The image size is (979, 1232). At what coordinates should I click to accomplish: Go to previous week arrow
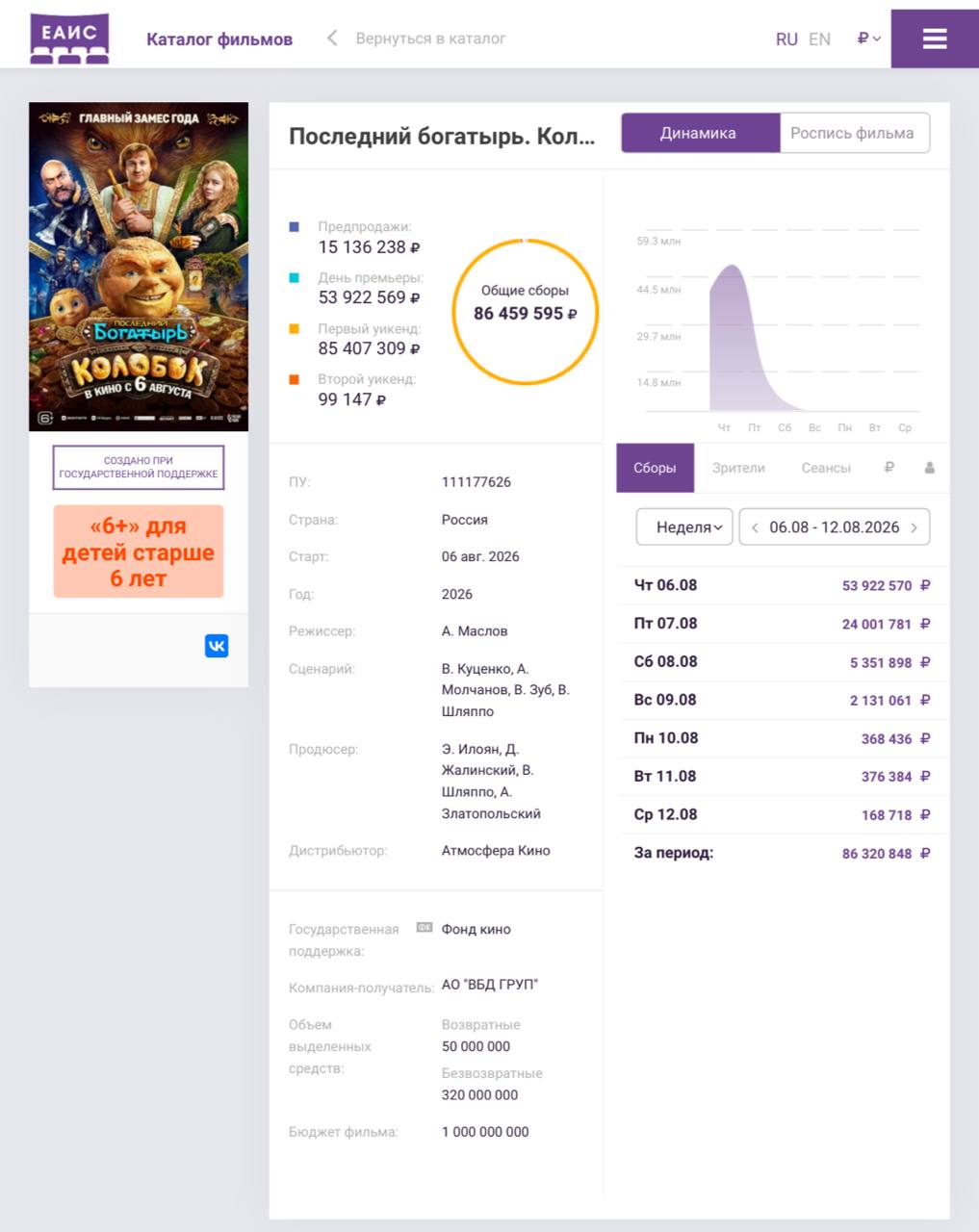pos(755,527)
